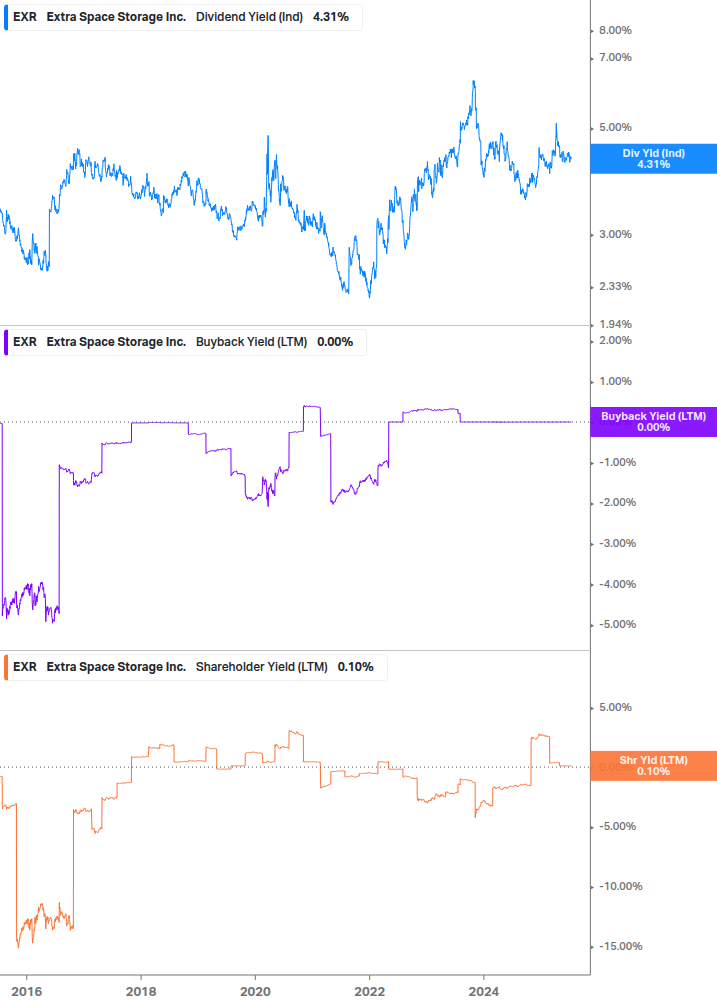This screenshot has width=717, height=1005.
Task: Click the 3.00% axis label on the dividend chart
Action: coord(615,235)
